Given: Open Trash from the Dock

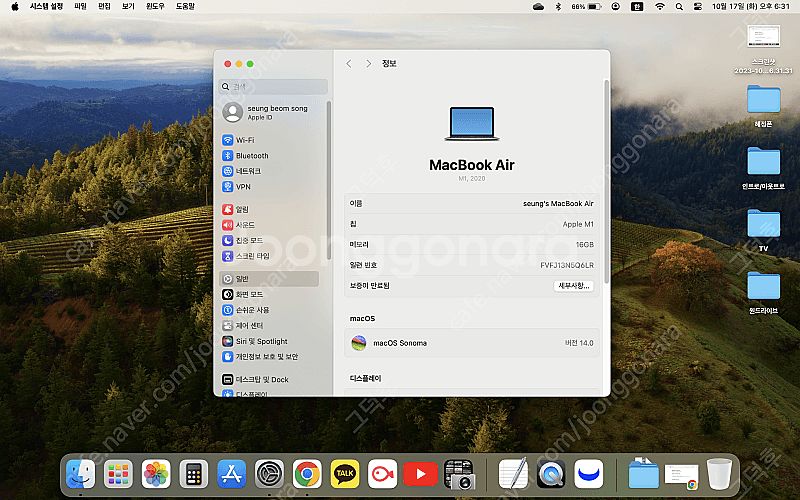Looking at the screenshot, I should (x=719, y=474).
